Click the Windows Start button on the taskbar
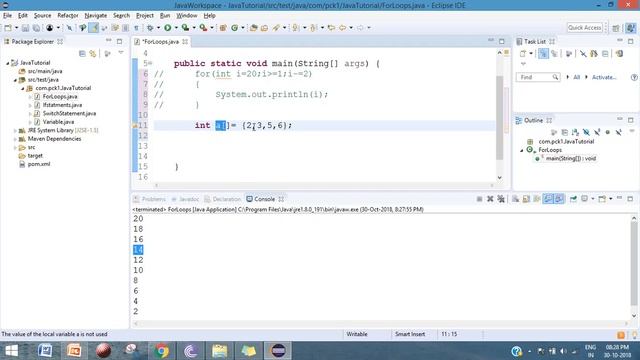 11,351
